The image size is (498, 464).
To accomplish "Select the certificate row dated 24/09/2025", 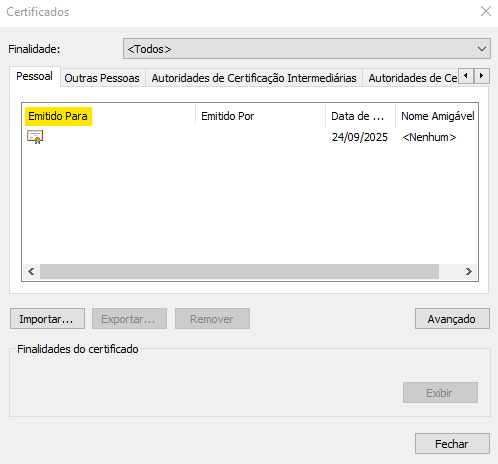I will [250, 137].
